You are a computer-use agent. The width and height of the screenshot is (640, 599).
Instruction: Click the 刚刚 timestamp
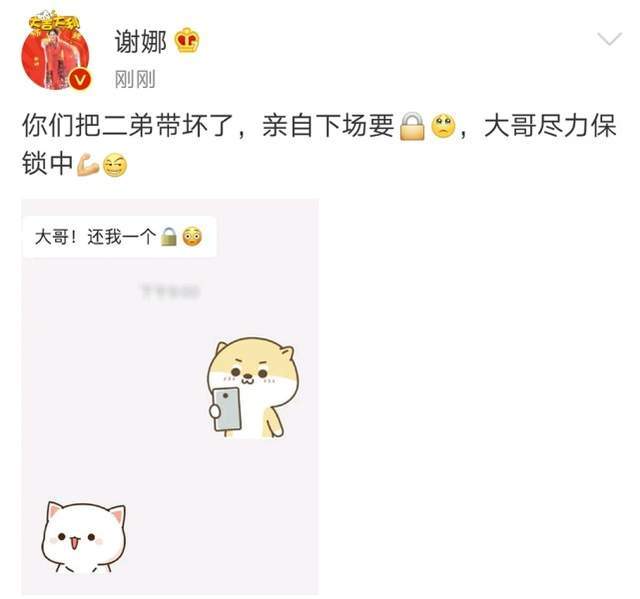click(135, 79)
